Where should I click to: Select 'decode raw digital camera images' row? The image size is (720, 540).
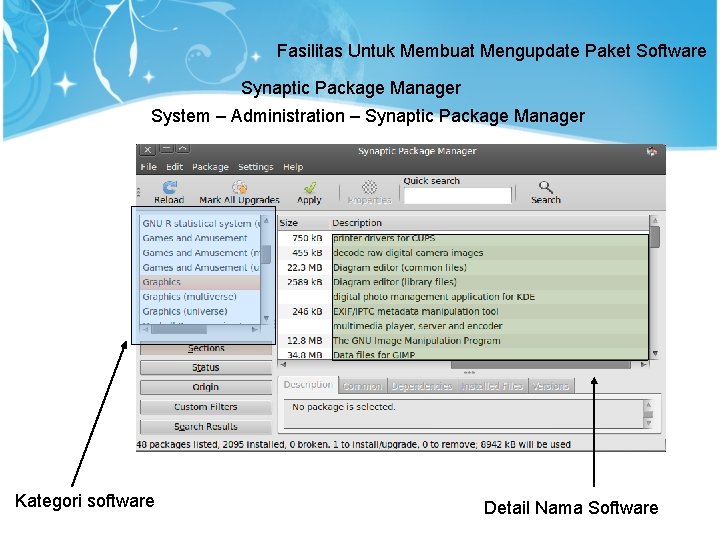coord(463,253)
